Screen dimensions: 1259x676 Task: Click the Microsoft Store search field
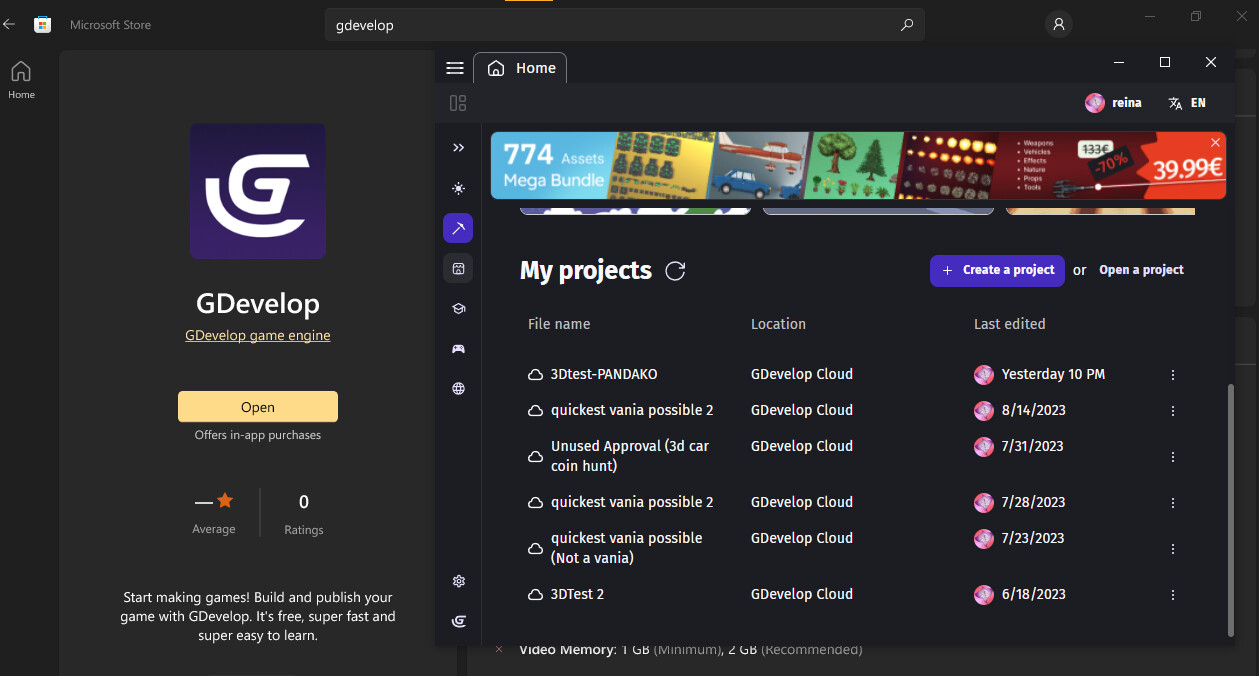624,25
